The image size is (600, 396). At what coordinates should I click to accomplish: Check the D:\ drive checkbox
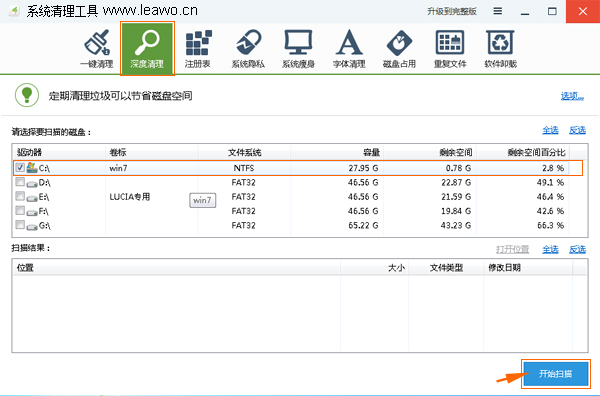coord(20,182)
